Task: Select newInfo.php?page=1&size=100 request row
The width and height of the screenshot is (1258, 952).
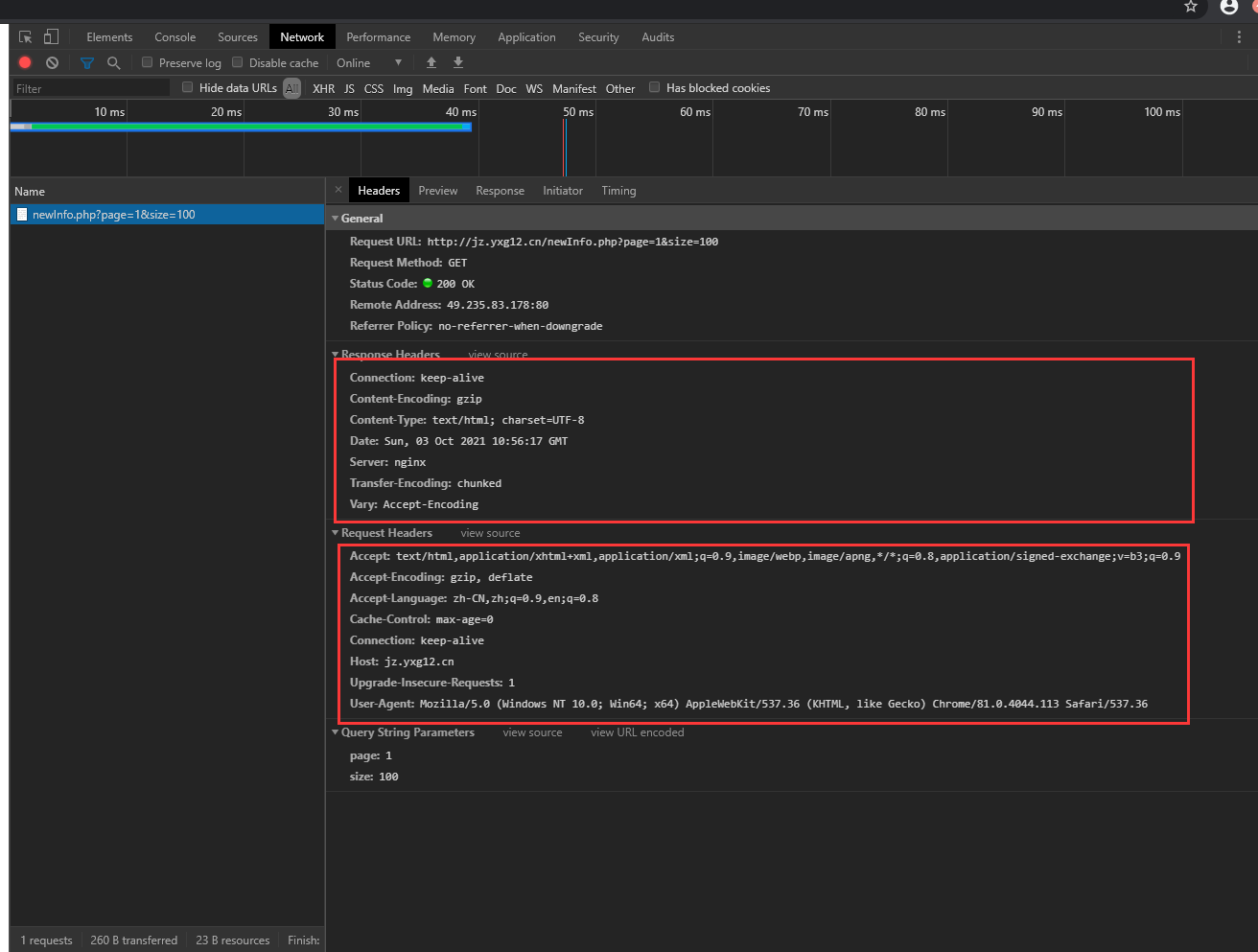Action: pyautogui.click(x=167, y=215)
